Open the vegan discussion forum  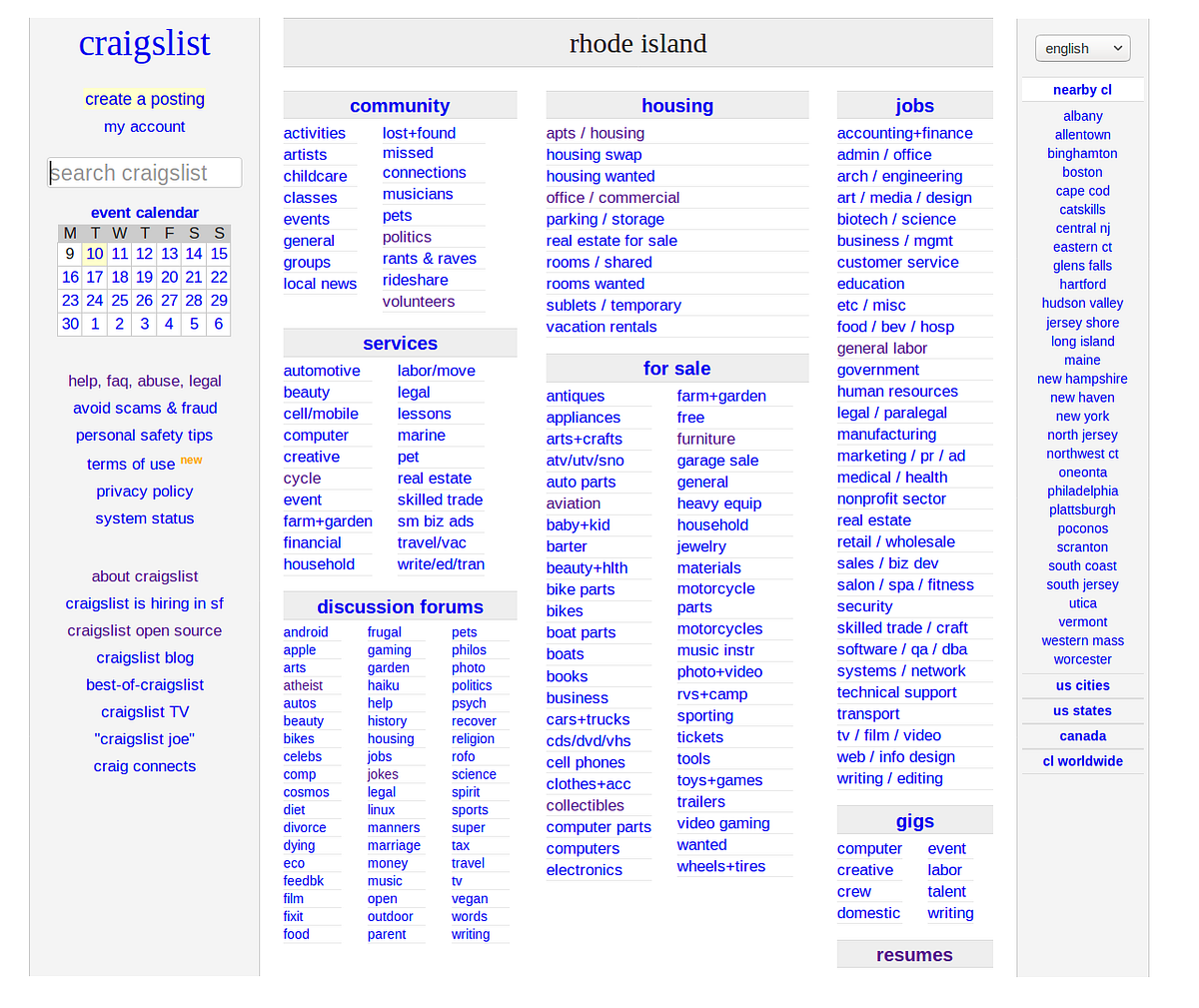tap(470, 899)
